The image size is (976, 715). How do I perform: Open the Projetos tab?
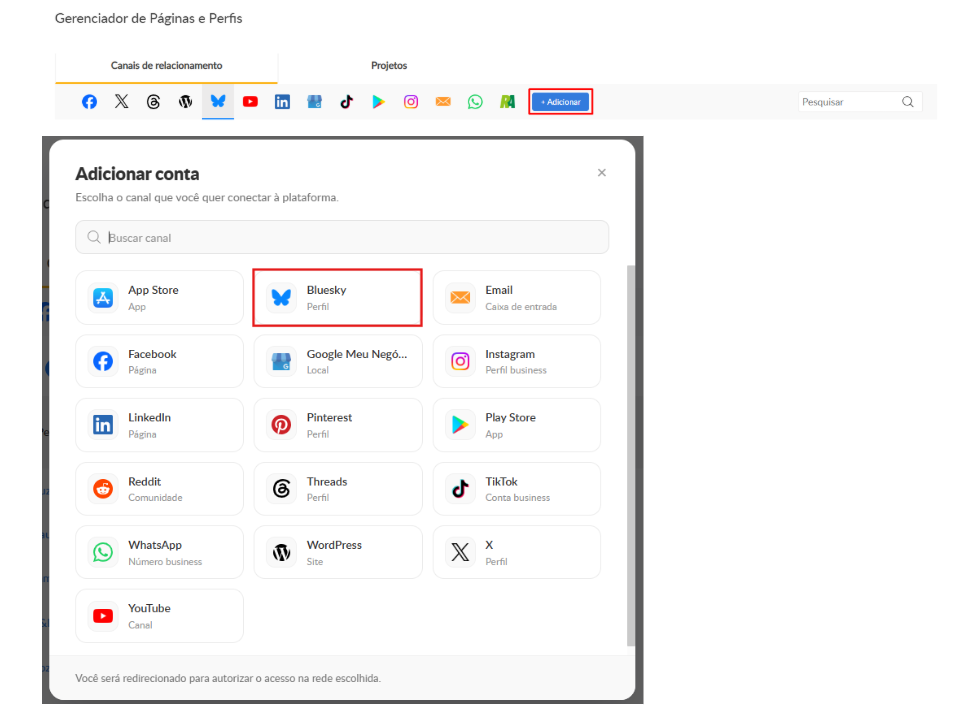[x=389, y=66]
